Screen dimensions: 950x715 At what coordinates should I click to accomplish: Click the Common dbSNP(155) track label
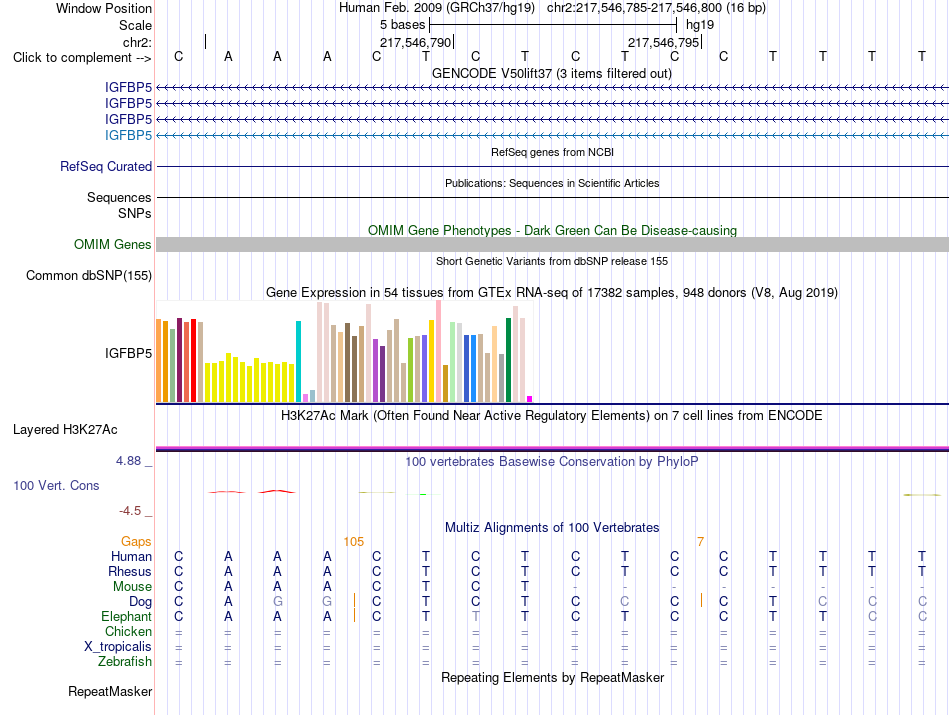[89, 276]
